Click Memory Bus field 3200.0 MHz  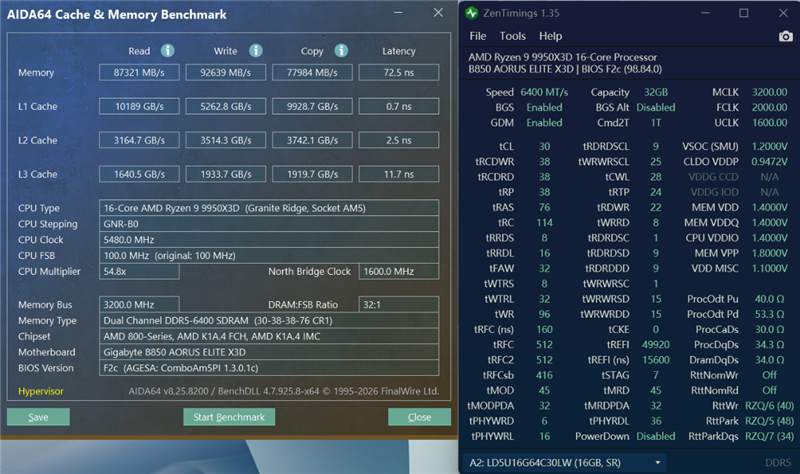pos(139,305)
